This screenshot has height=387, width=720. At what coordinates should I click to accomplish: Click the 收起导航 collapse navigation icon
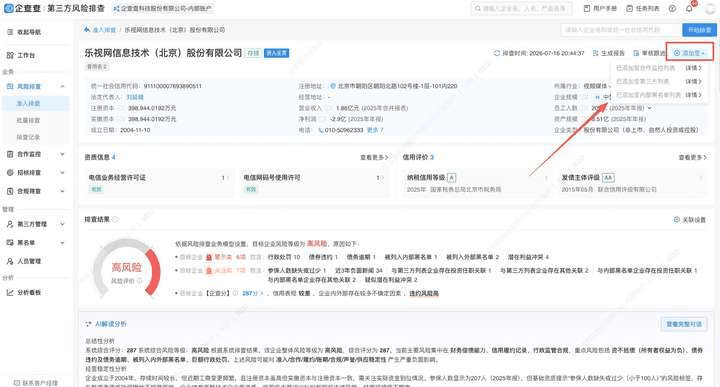[10, 32]
